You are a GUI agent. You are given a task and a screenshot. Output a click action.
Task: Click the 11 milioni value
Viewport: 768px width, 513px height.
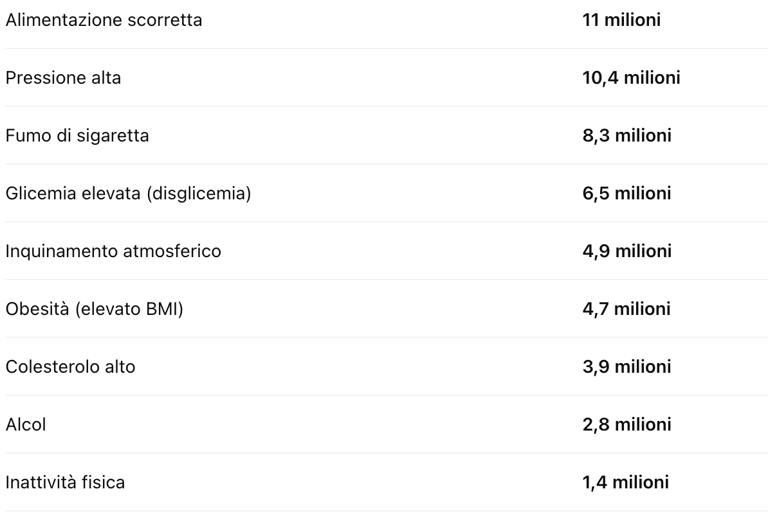coord(621,20)
